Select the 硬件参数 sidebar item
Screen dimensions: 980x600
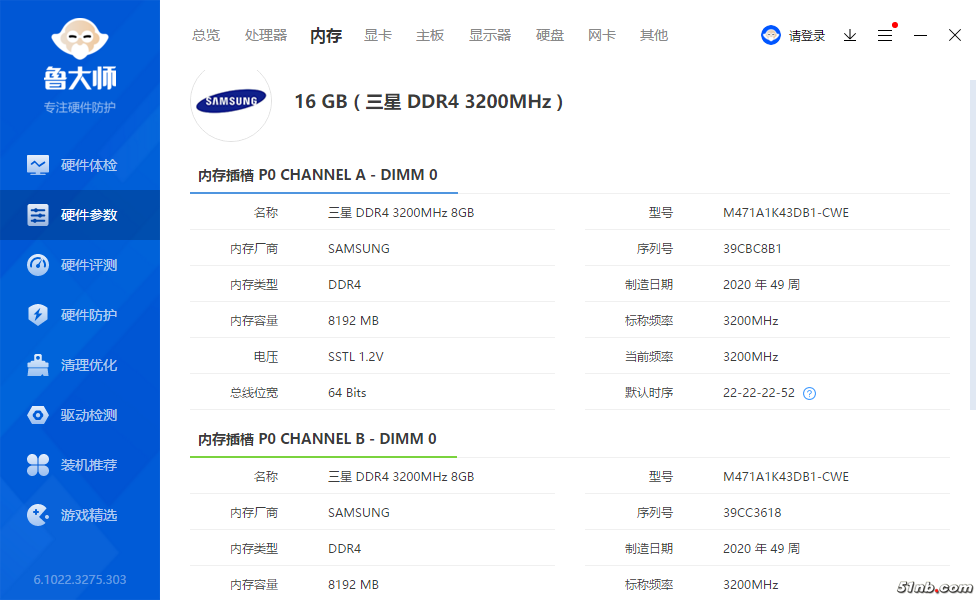(80, 215)
